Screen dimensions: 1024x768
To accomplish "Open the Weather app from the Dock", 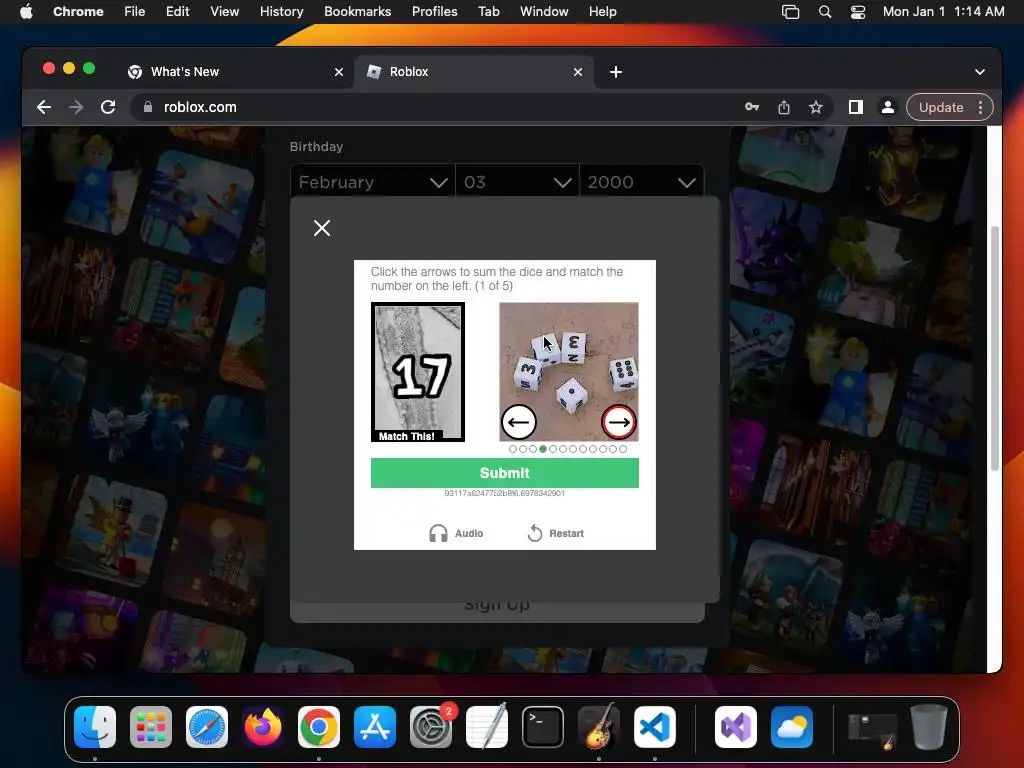I will (x=792, y=726).
